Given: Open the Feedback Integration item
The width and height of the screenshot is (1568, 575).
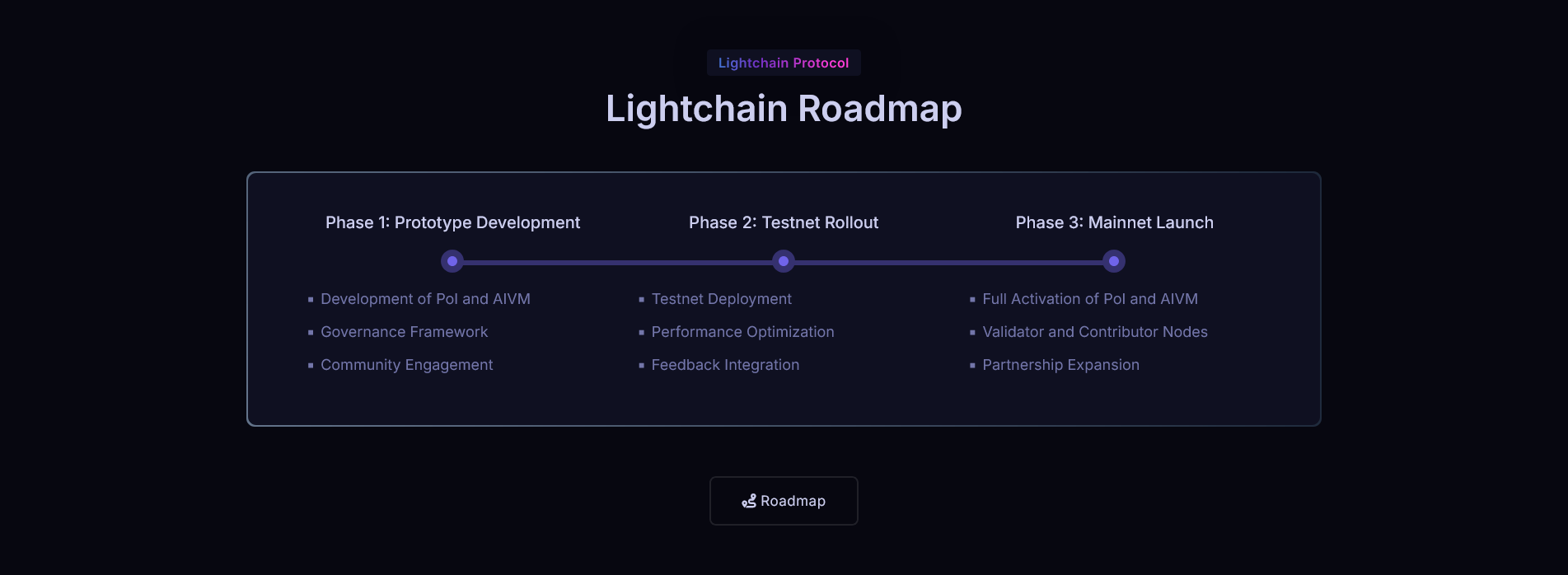Looking at the screenshot, I should point(725,365).
